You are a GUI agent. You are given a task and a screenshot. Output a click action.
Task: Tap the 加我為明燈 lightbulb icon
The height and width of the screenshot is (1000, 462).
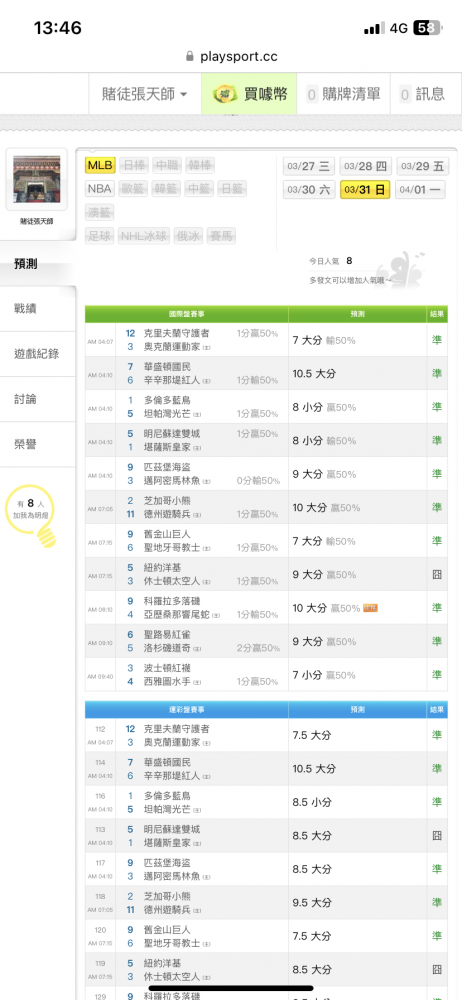coord(31,514)
